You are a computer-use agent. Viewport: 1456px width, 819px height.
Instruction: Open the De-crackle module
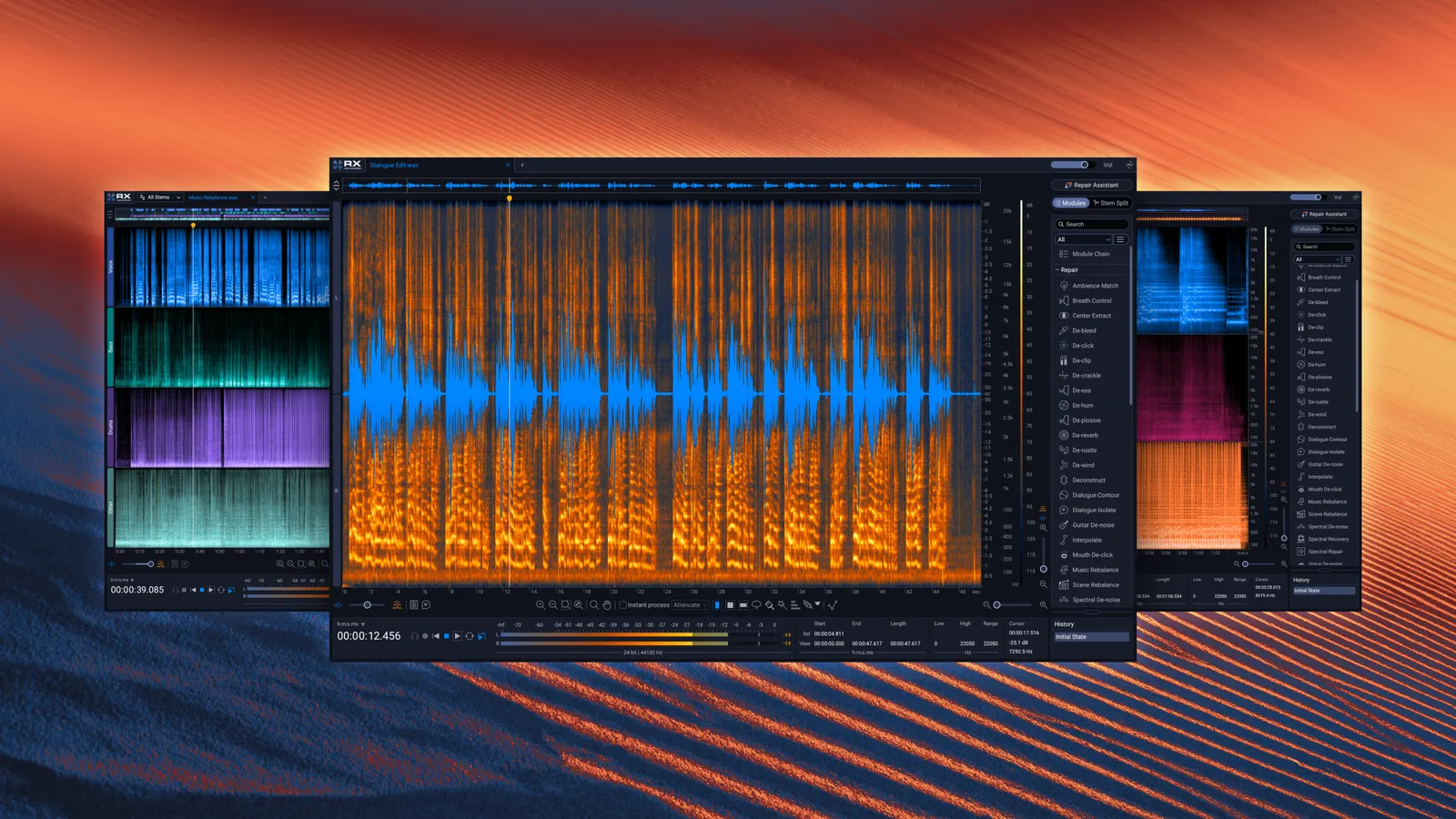1080,375
